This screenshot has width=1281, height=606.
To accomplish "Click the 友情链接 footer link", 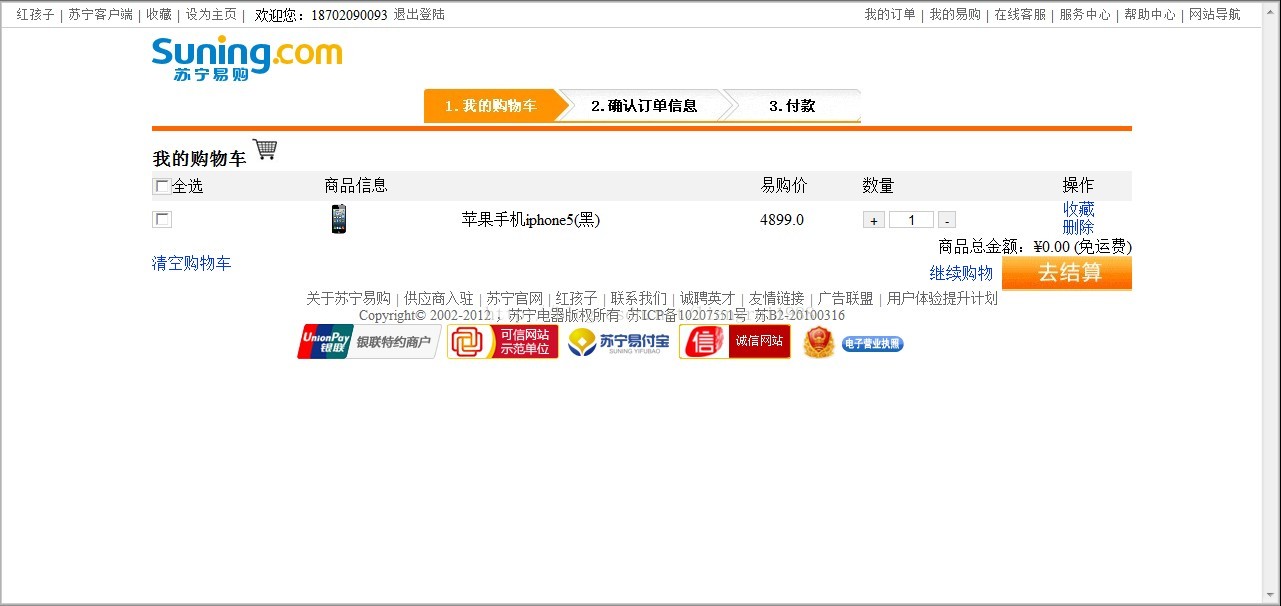I will [x=777, y=298].
